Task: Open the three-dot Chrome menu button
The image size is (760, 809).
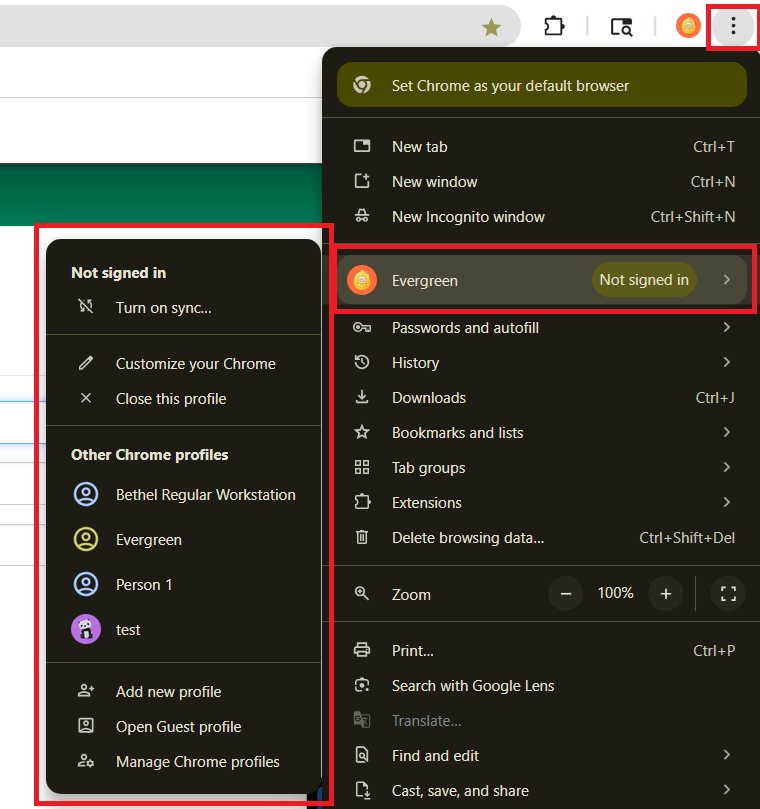Action: click(733, 26)
